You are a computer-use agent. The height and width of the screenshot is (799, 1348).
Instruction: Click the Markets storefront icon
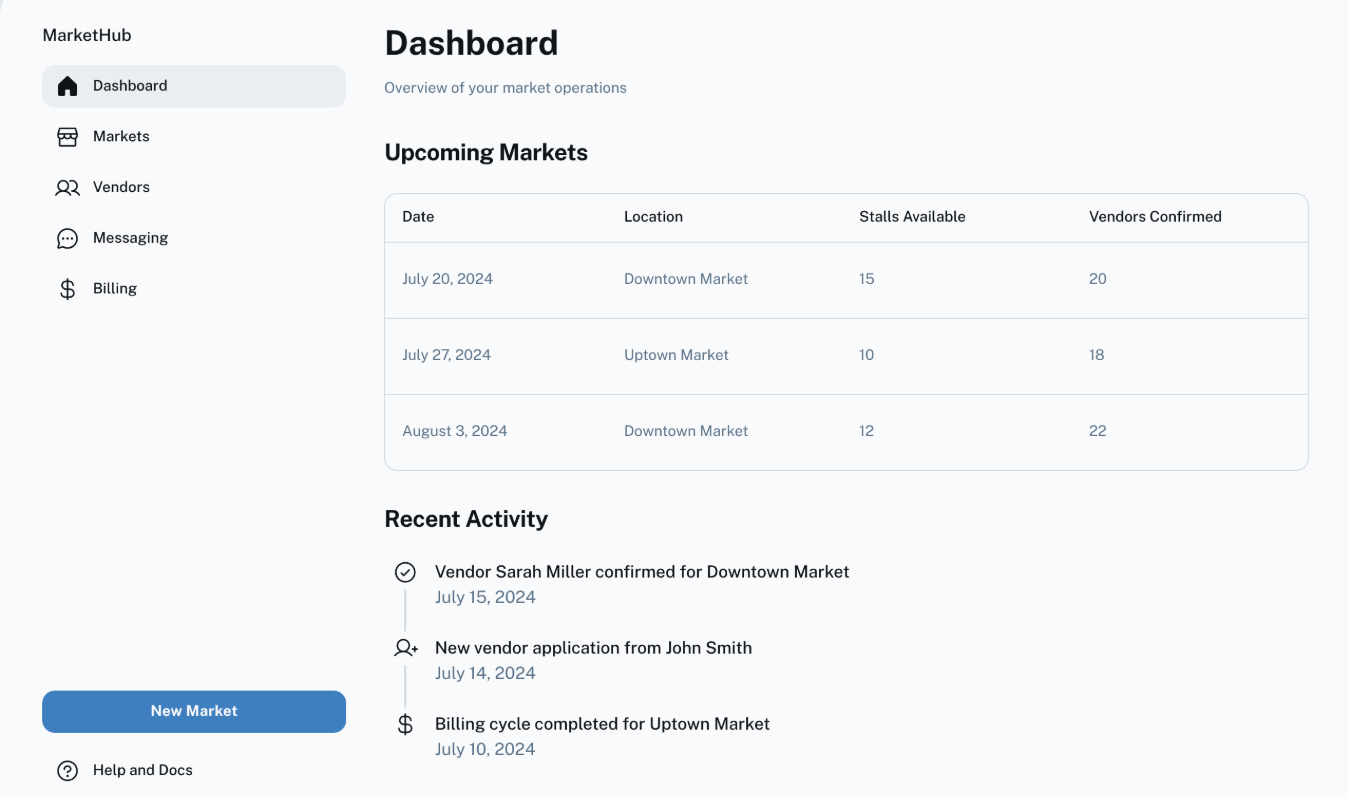(x=67, y=137)
